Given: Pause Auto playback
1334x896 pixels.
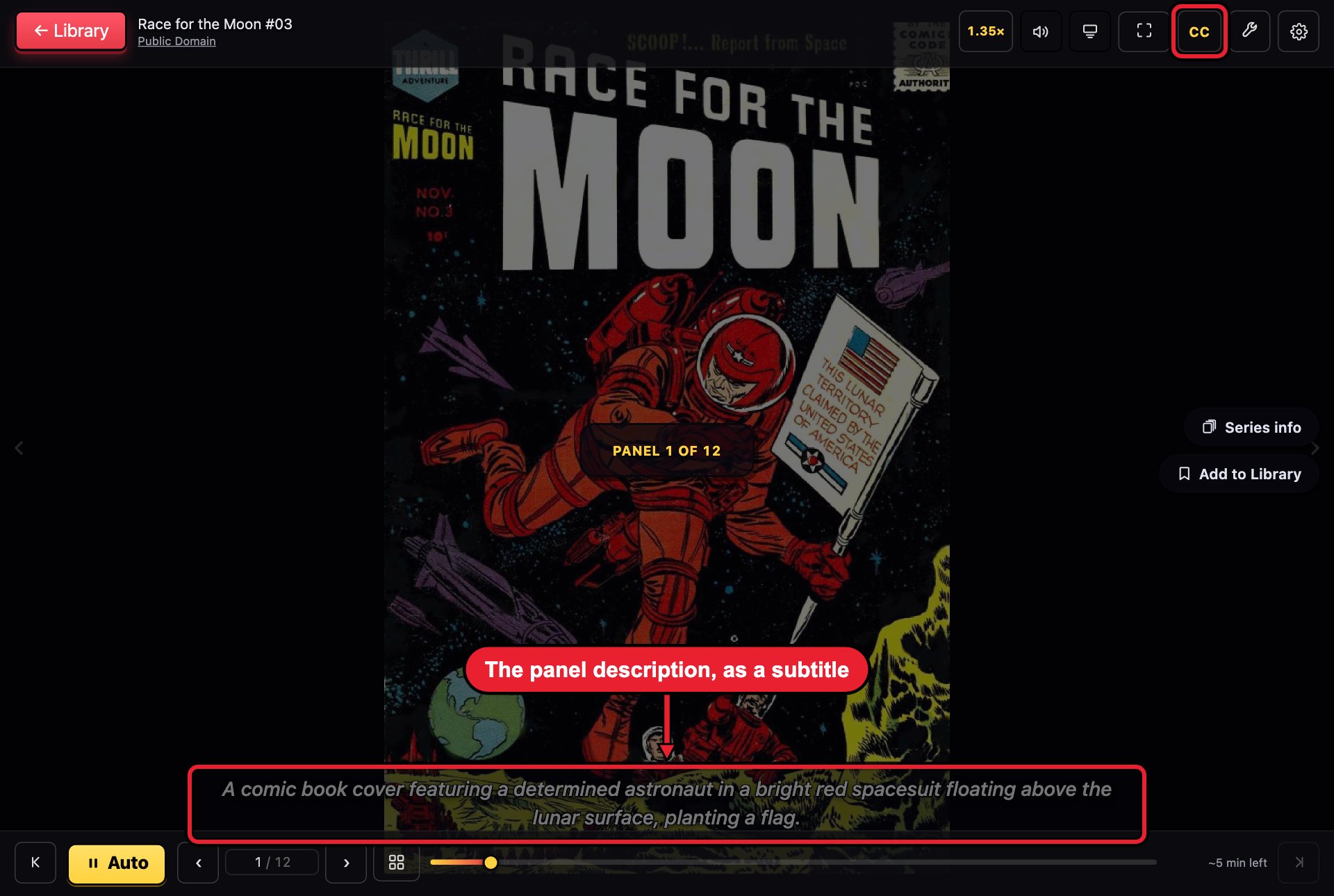Looking at the screenshot, I should pos(117,863).
